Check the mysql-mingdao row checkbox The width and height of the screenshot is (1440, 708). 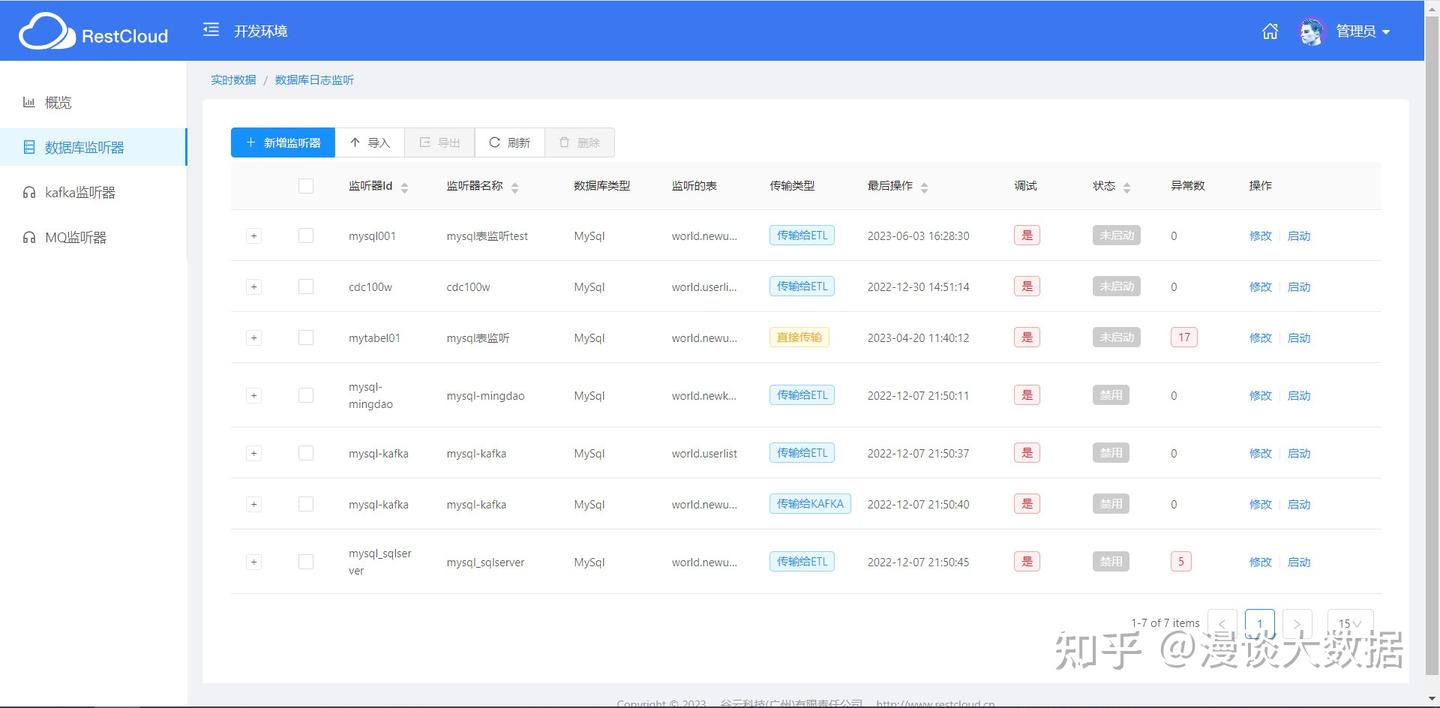tap(306, 395)
